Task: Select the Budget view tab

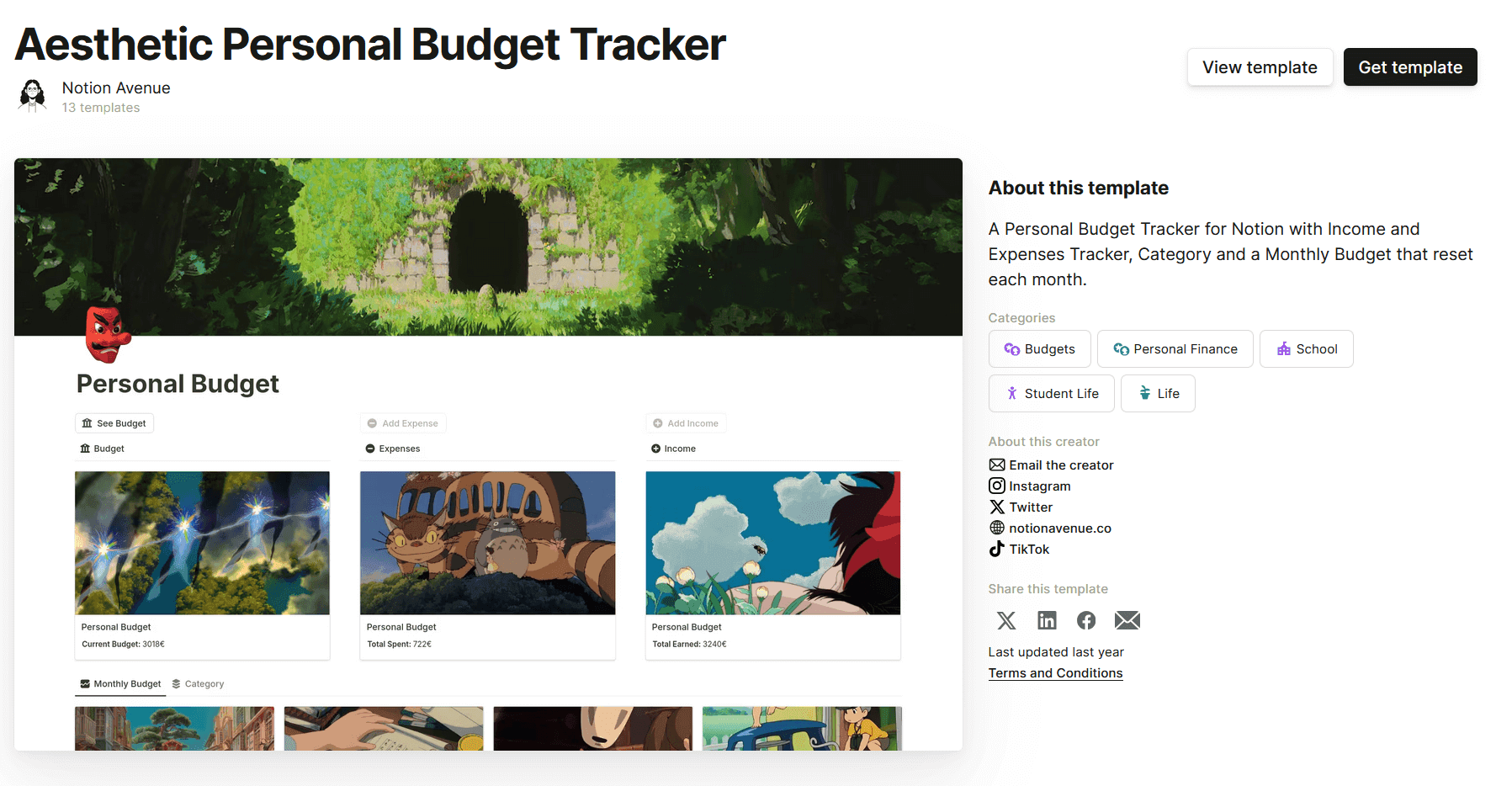Action: point(102,449)
